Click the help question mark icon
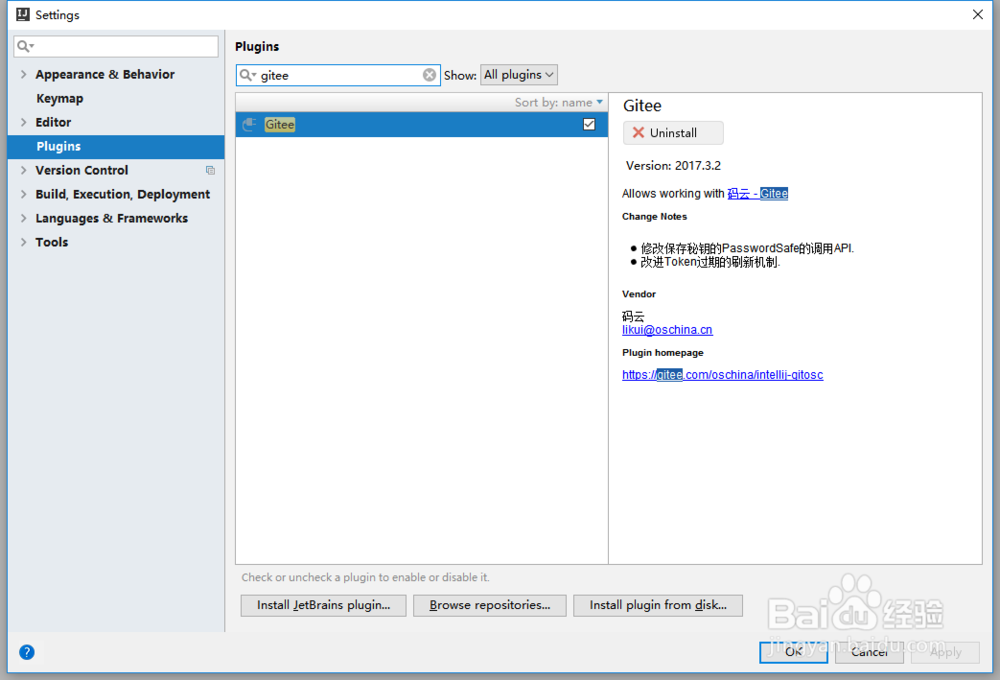Screen dimensions: 1000x680 (27, 652)
